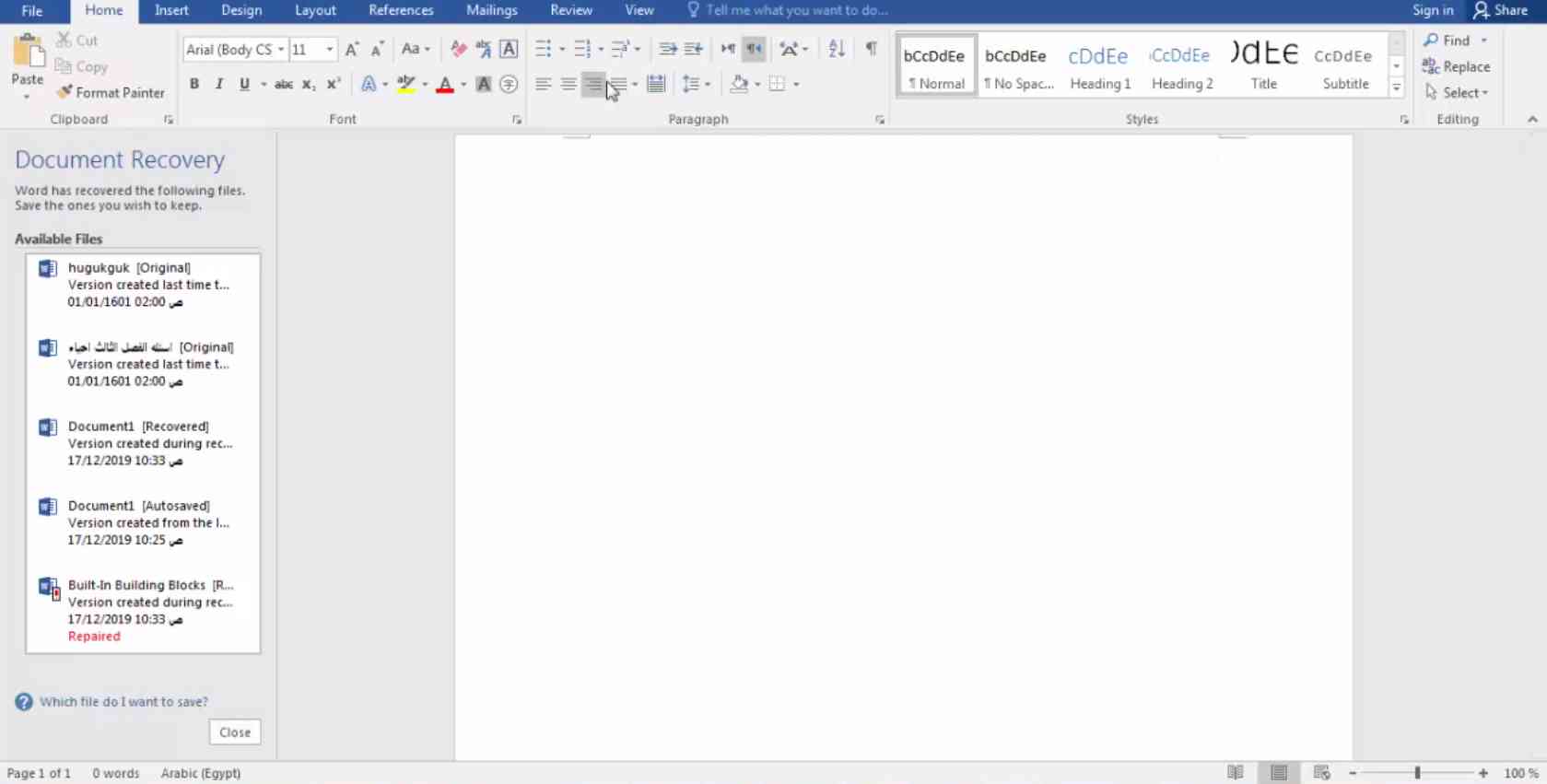Toggle Underline formatting
The height and width of the screenshot is (784, 1547).
click(x=244, y=84)
